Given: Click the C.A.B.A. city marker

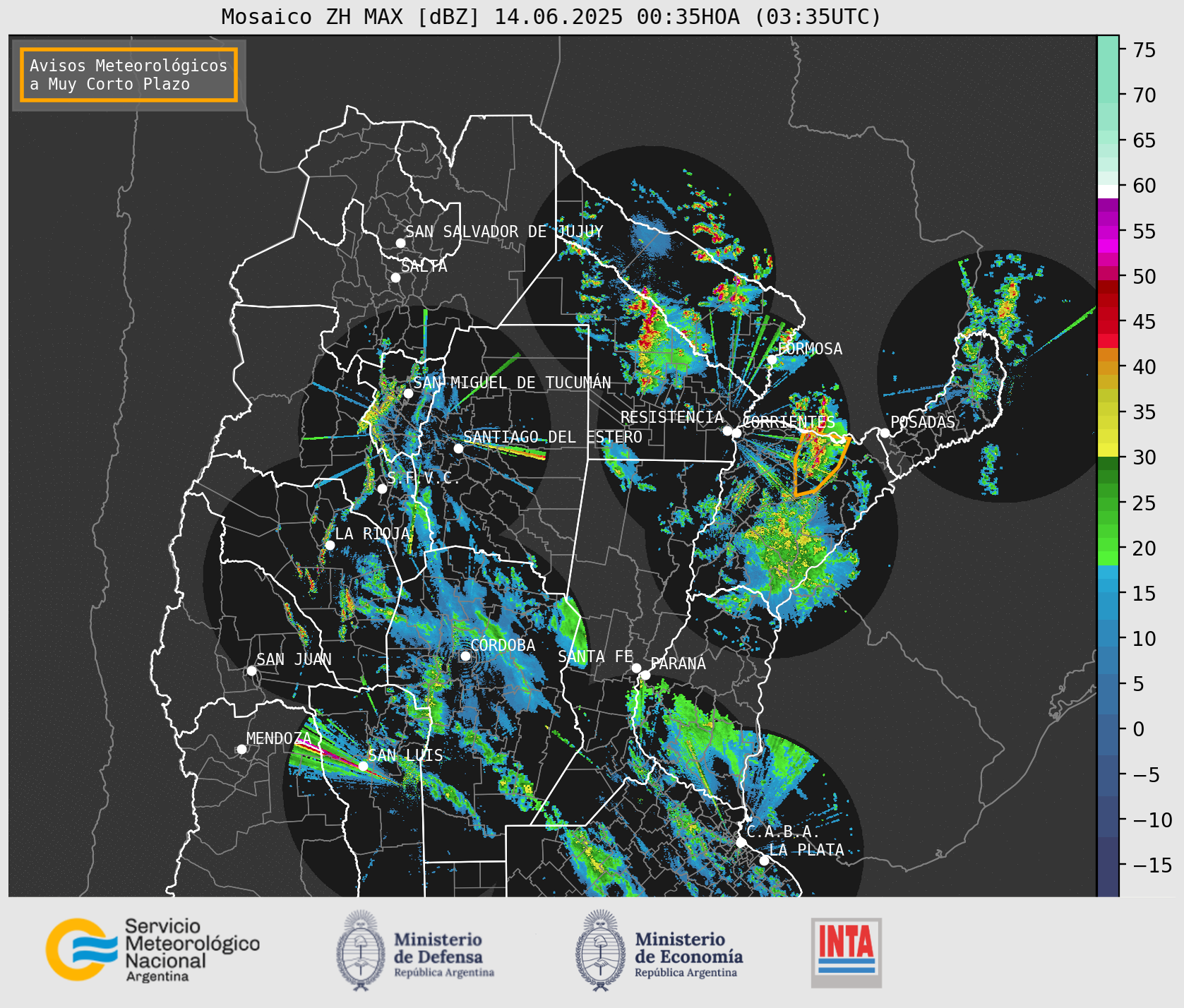Looking at the screenshot, I should [x=741, y=842].
